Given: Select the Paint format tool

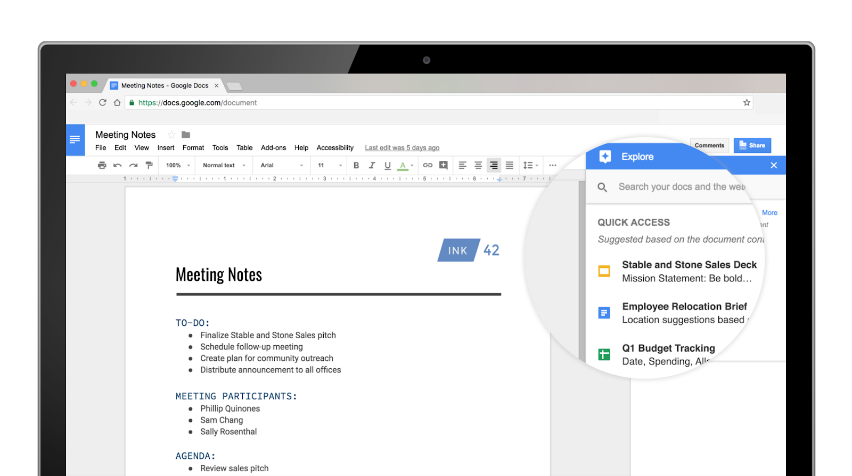Looking at the screenshot, I should pos(149,165).
